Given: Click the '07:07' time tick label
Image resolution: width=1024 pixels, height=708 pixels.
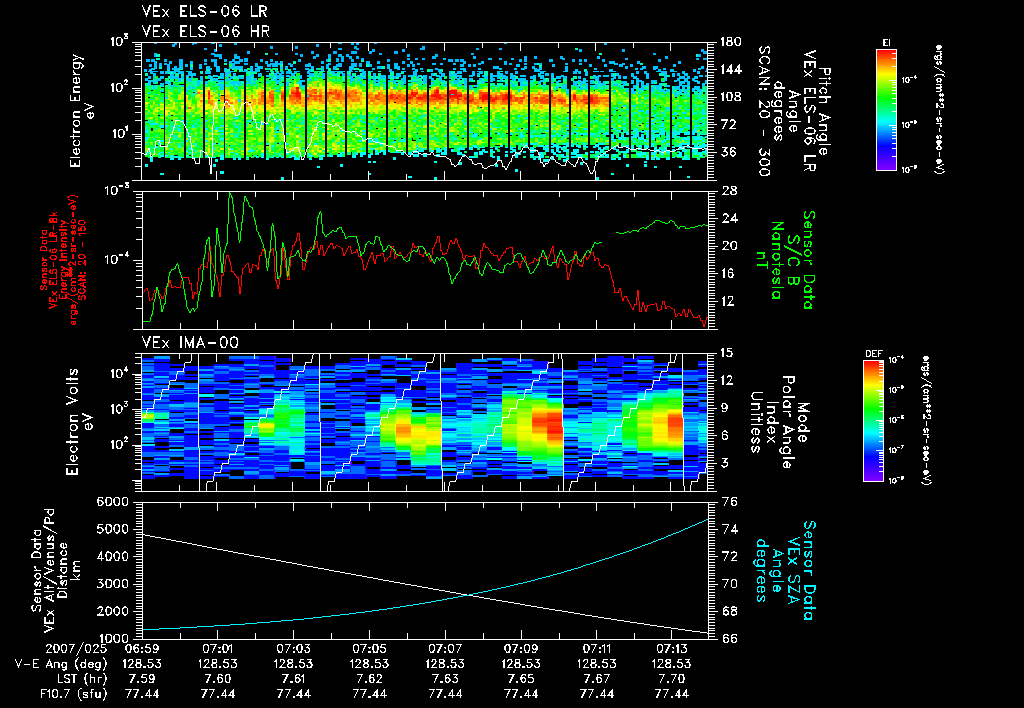Looking at the screenshot, I should tap(445, 649).
